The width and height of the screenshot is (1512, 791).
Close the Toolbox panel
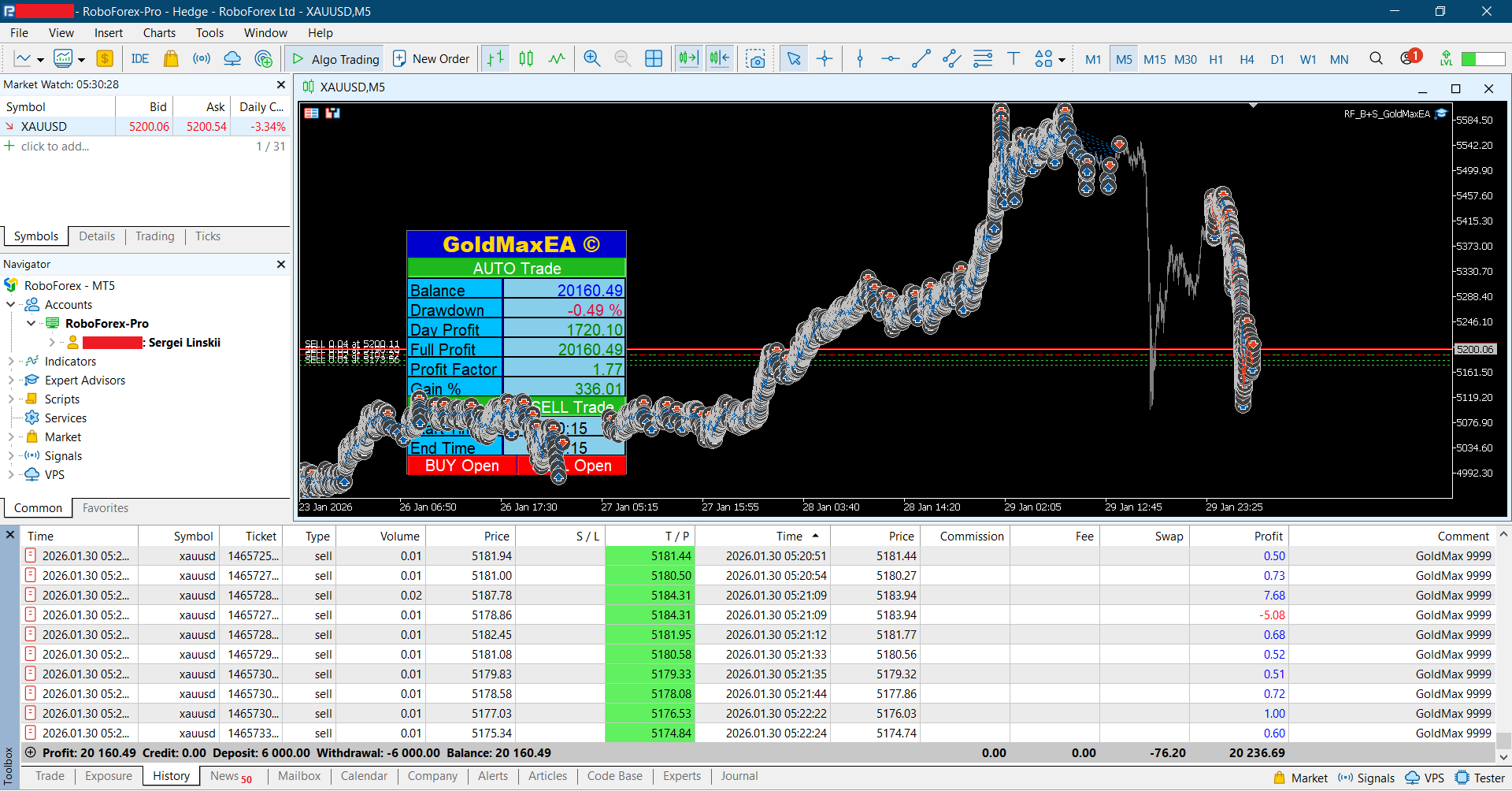pyautogui.click(x=10, y=534)
